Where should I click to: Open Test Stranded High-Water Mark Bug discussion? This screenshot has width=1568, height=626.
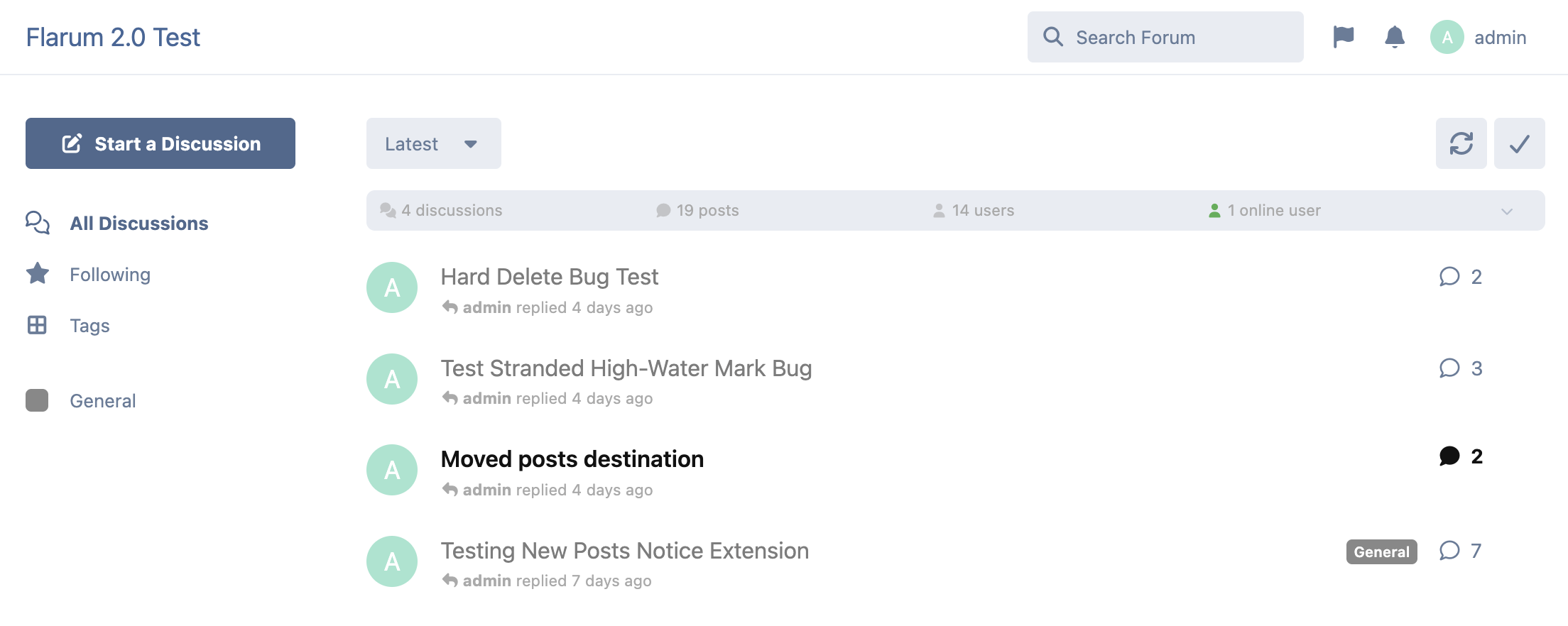tap(626, 368)
